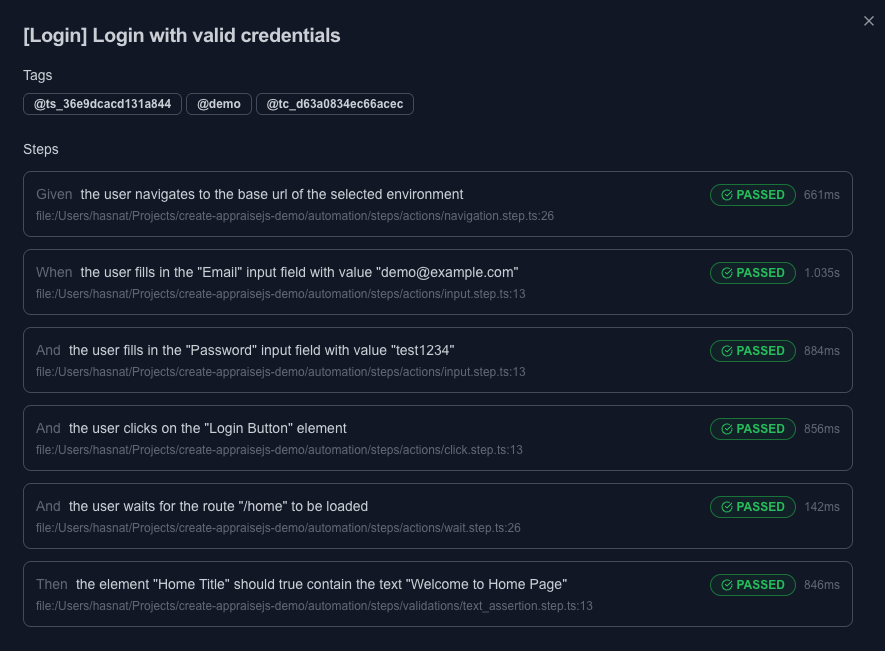Open the text_assertion.step.ts file link
This screenshot has width=885, height=651.
[314, 606]
